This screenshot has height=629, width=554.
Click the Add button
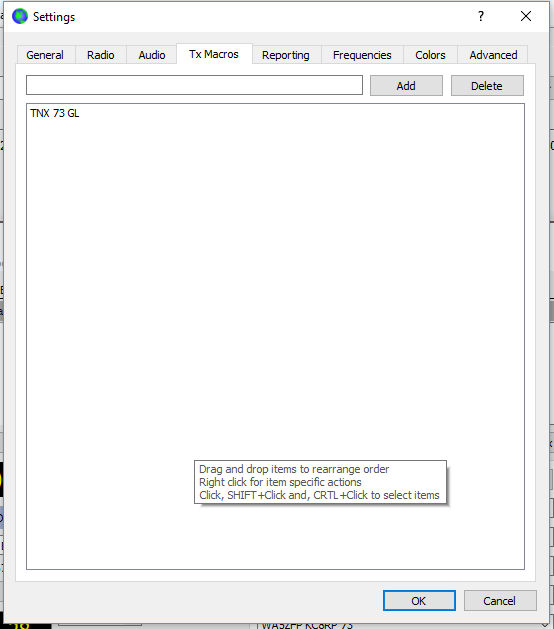click(406, 85)
